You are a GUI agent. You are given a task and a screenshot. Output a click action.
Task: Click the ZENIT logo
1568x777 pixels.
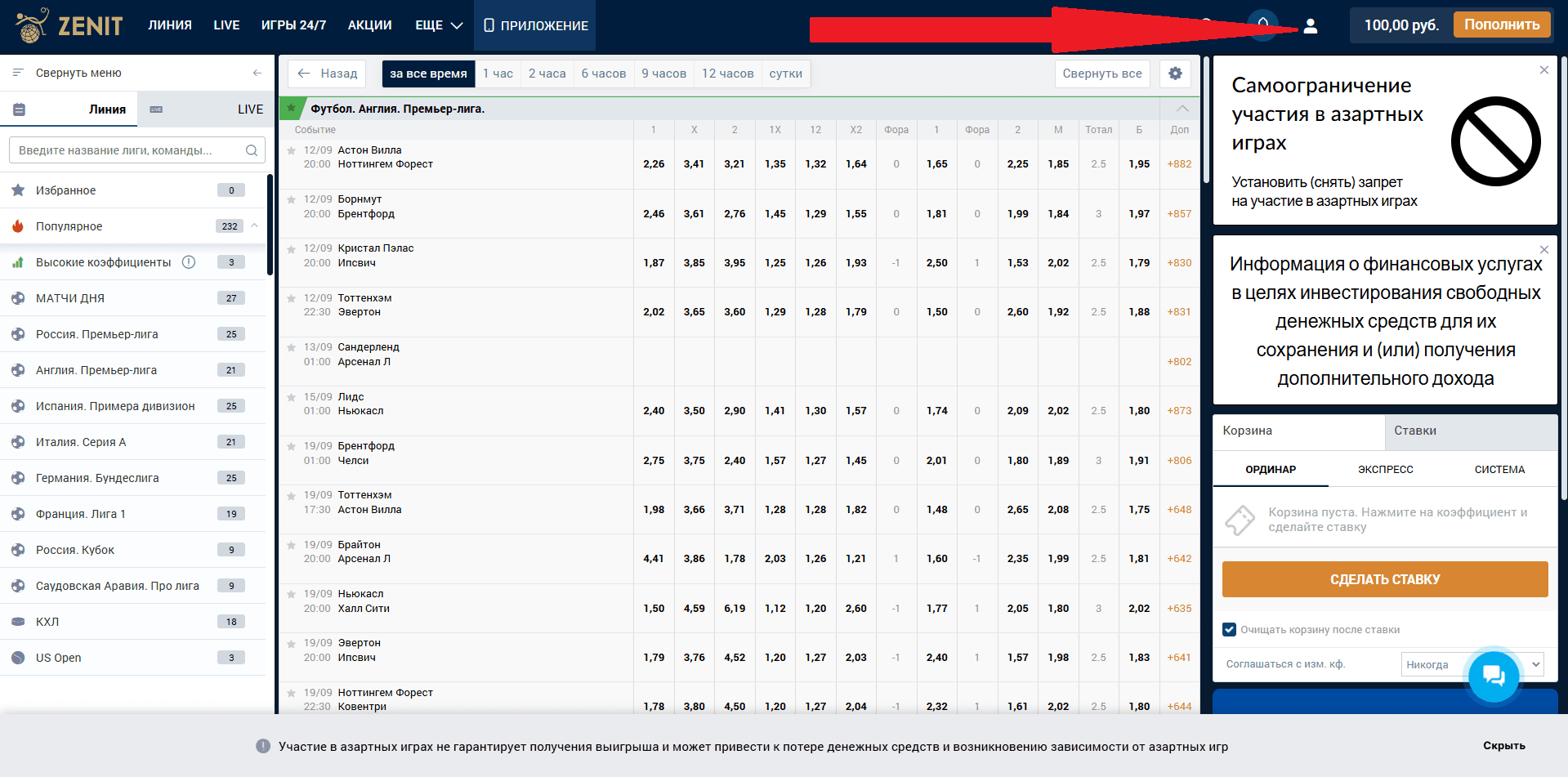69,25
